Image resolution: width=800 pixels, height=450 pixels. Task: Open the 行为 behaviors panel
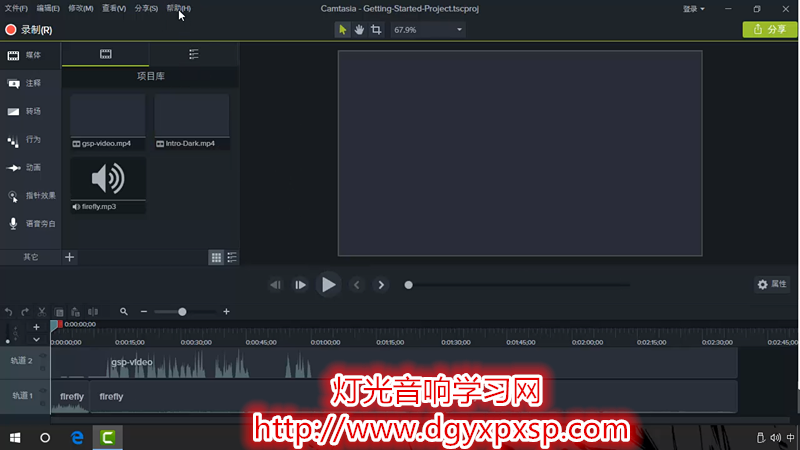click(x=30, y=140)
